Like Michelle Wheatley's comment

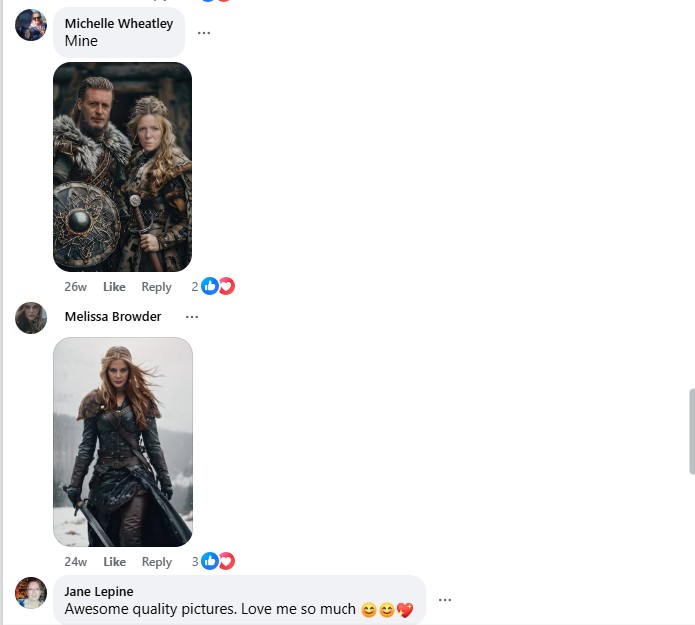point(114,287)
